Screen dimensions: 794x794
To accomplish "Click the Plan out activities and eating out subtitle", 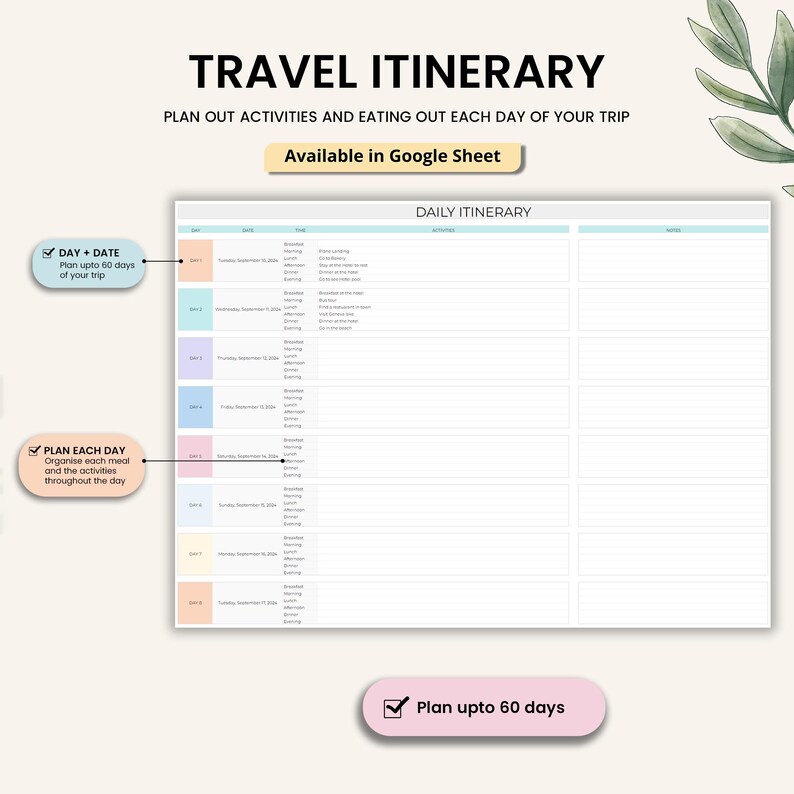I will (x=396, y=117).
